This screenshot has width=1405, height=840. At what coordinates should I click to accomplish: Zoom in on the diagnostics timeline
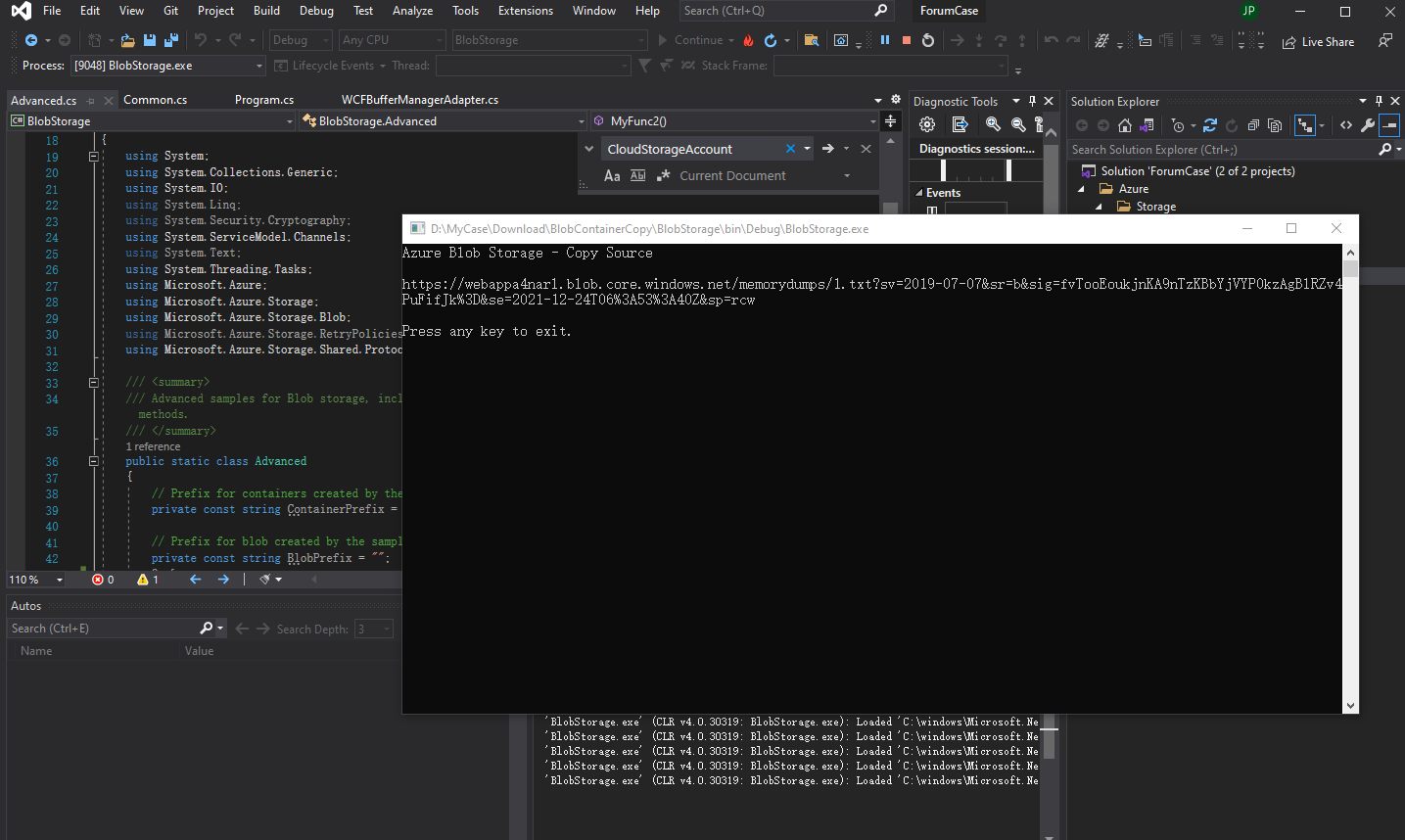[x=993, y=124]
